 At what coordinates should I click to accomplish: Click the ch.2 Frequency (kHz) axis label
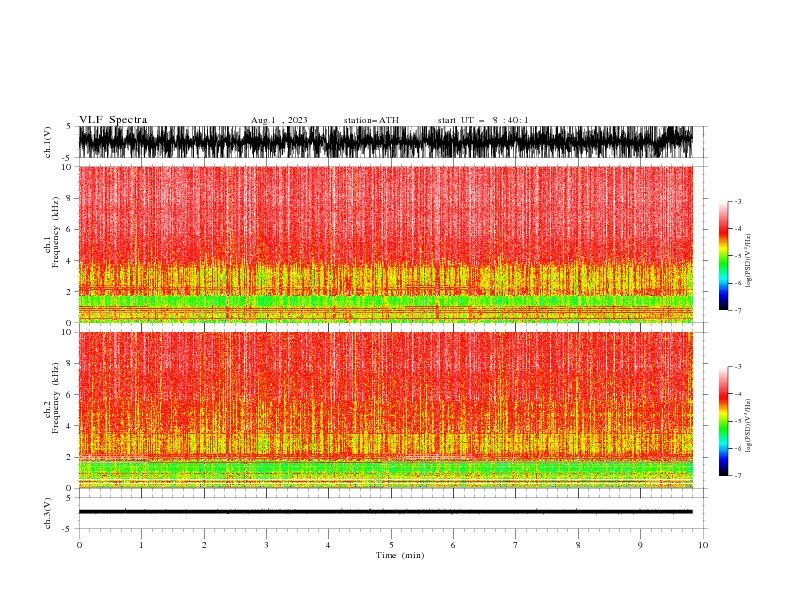[x=52, y=397]
